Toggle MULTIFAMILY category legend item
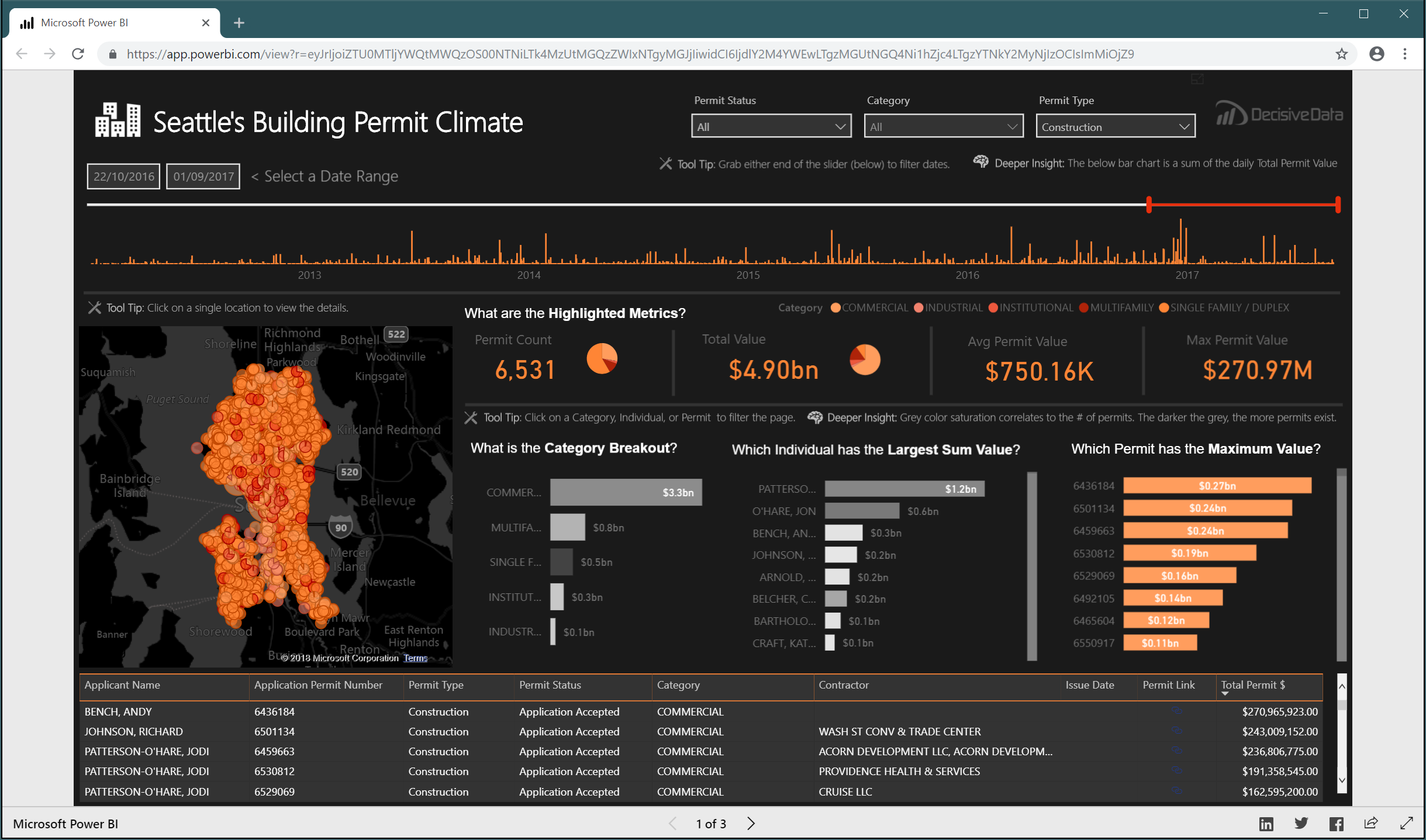 coord(1117,307)
